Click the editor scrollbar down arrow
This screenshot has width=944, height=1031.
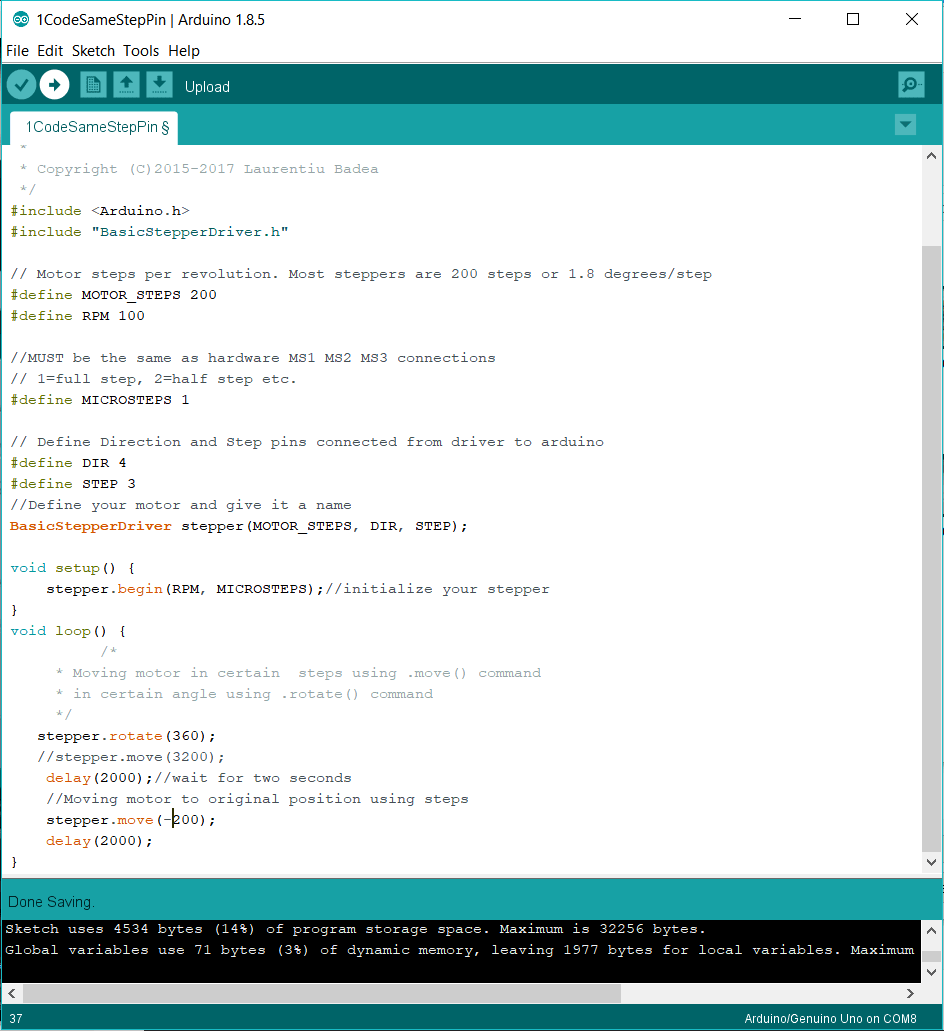[931, 862]
